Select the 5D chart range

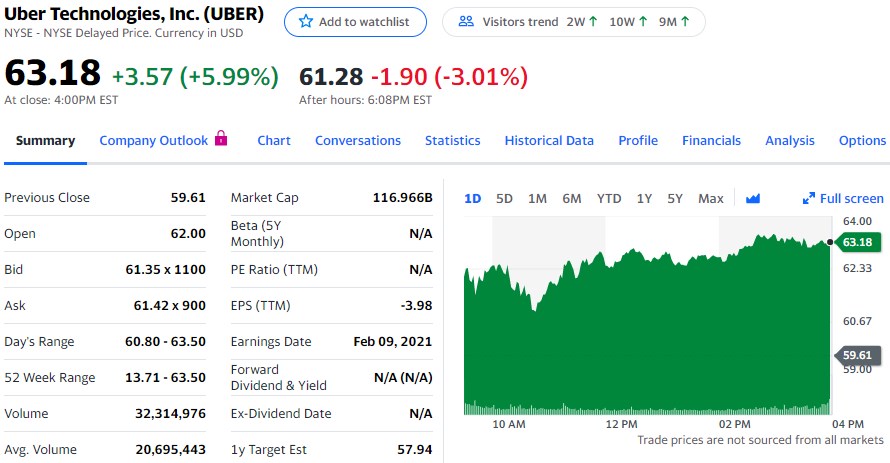504,199
